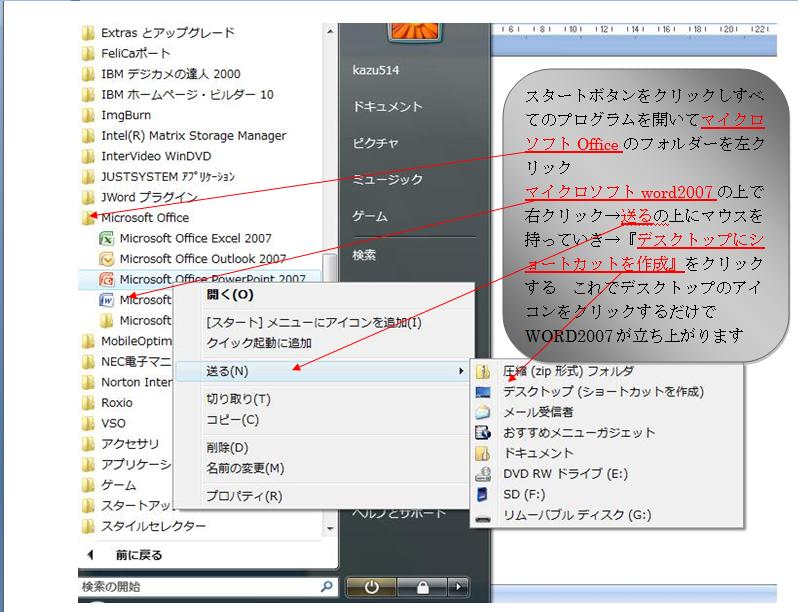The height and width of the screenshot is (612, 798).
Task: Click the program list scrollbar thumb
Action: coord(330,270)
